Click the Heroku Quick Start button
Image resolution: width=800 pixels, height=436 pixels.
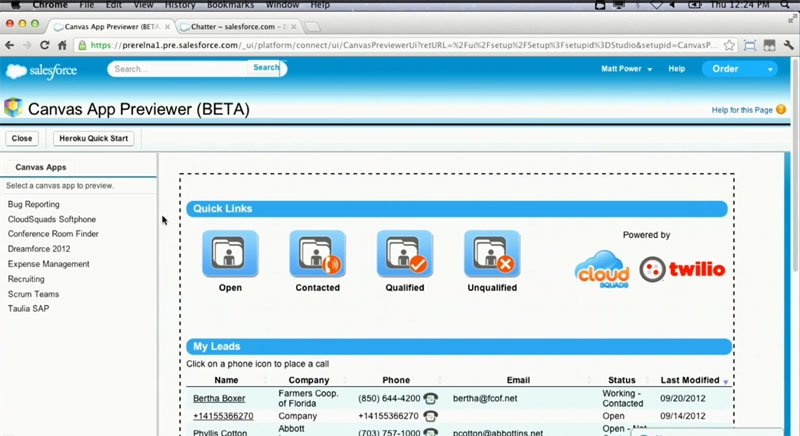pos(93,138)
